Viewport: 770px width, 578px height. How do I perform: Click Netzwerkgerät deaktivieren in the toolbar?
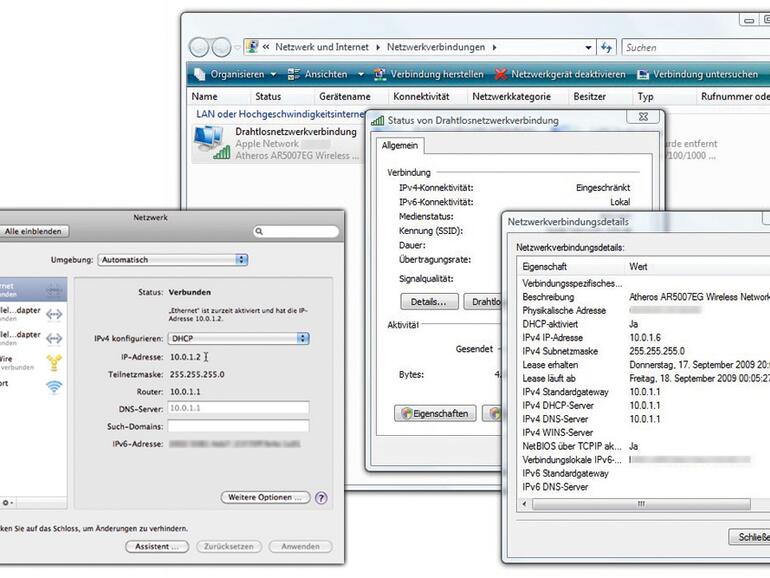pos(560,74)
